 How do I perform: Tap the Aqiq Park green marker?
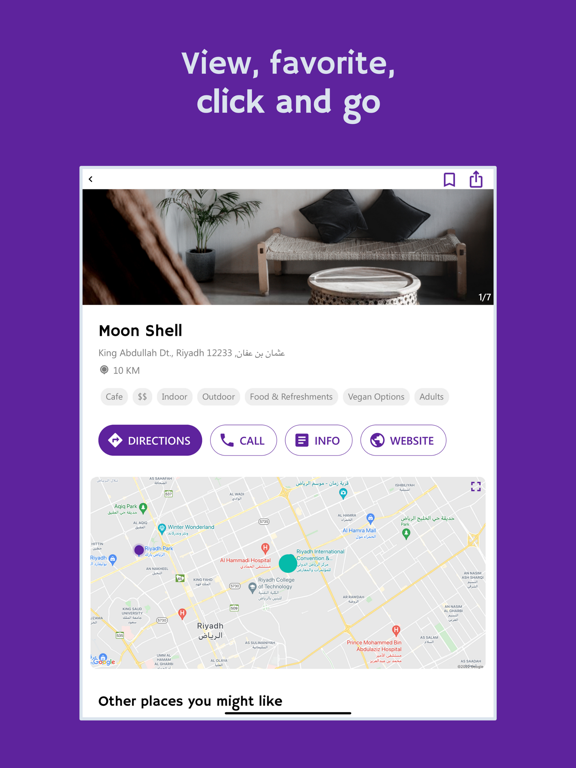coord(143,508)
